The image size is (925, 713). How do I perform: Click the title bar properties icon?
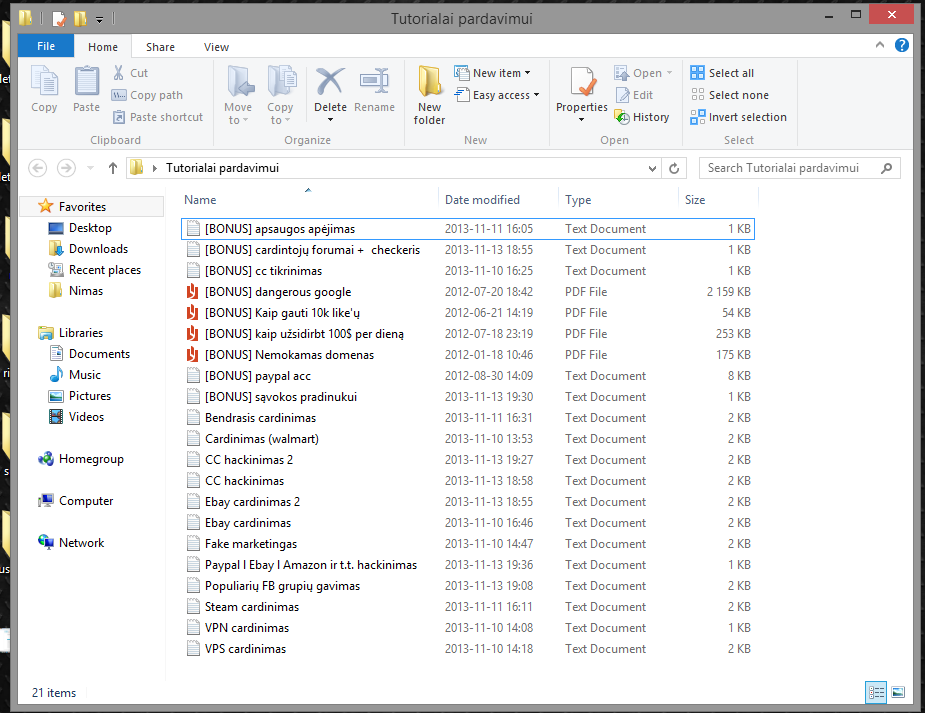click(x=59, y=19)
